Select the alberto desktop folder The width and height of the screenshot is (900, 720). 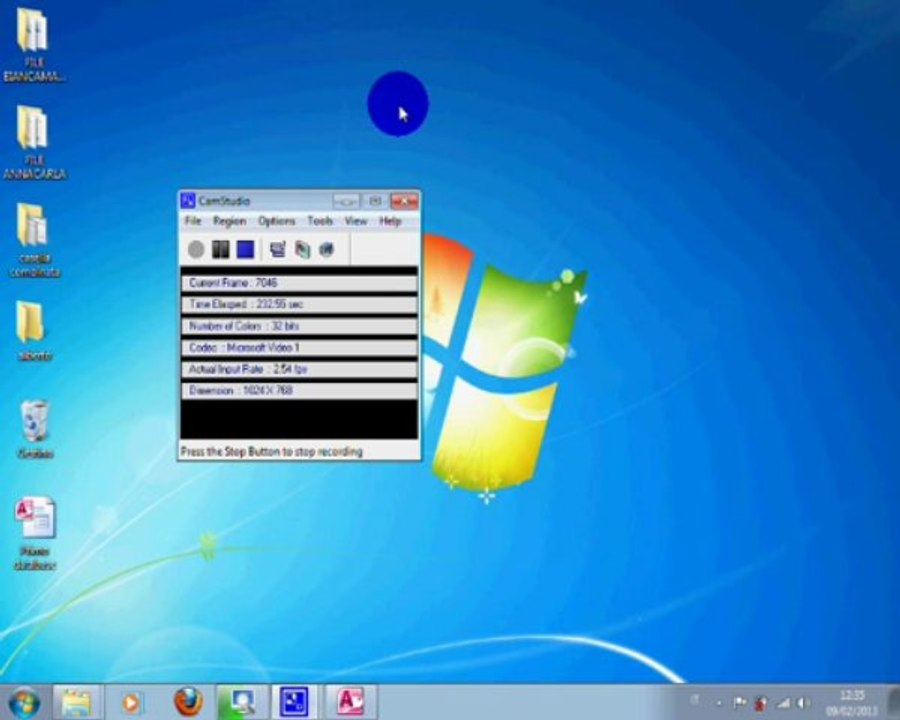(x=34, y=331)
